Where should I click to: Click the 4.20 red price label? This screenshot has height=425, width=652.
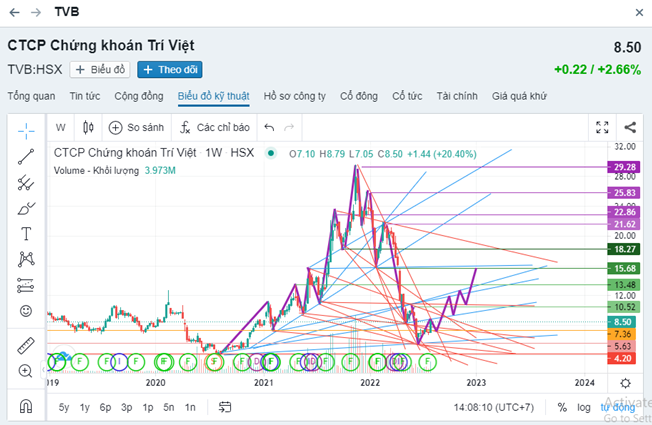622,358
